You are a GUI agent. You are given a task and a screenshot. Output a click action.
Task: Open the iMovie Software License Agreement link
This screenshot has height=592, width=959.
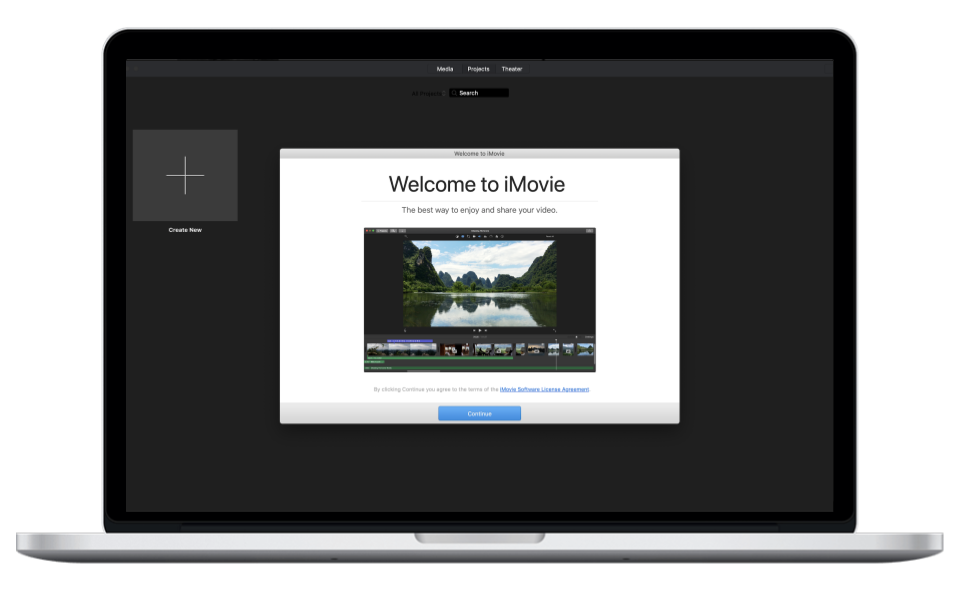pyautogui.click(x=544, y=390)
